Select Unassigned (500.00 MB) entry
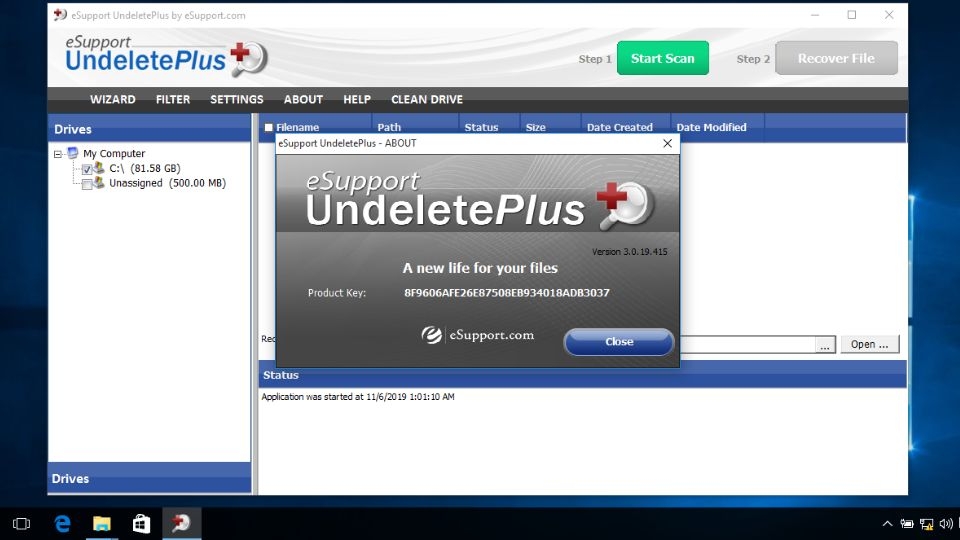Screen dimensions: 960x540 [x=167, y=182]
